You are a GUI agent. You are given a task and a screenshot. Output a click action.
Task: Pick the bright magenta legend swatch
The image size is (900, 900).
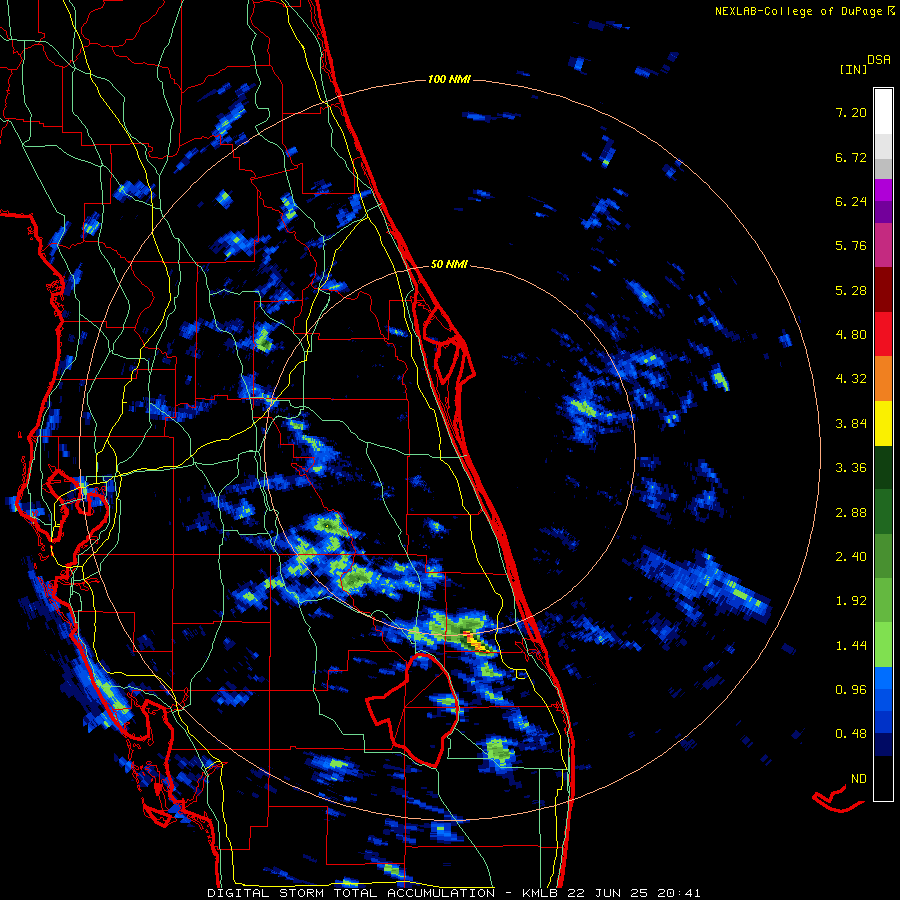pyautogui.click(x=883, y=190)
